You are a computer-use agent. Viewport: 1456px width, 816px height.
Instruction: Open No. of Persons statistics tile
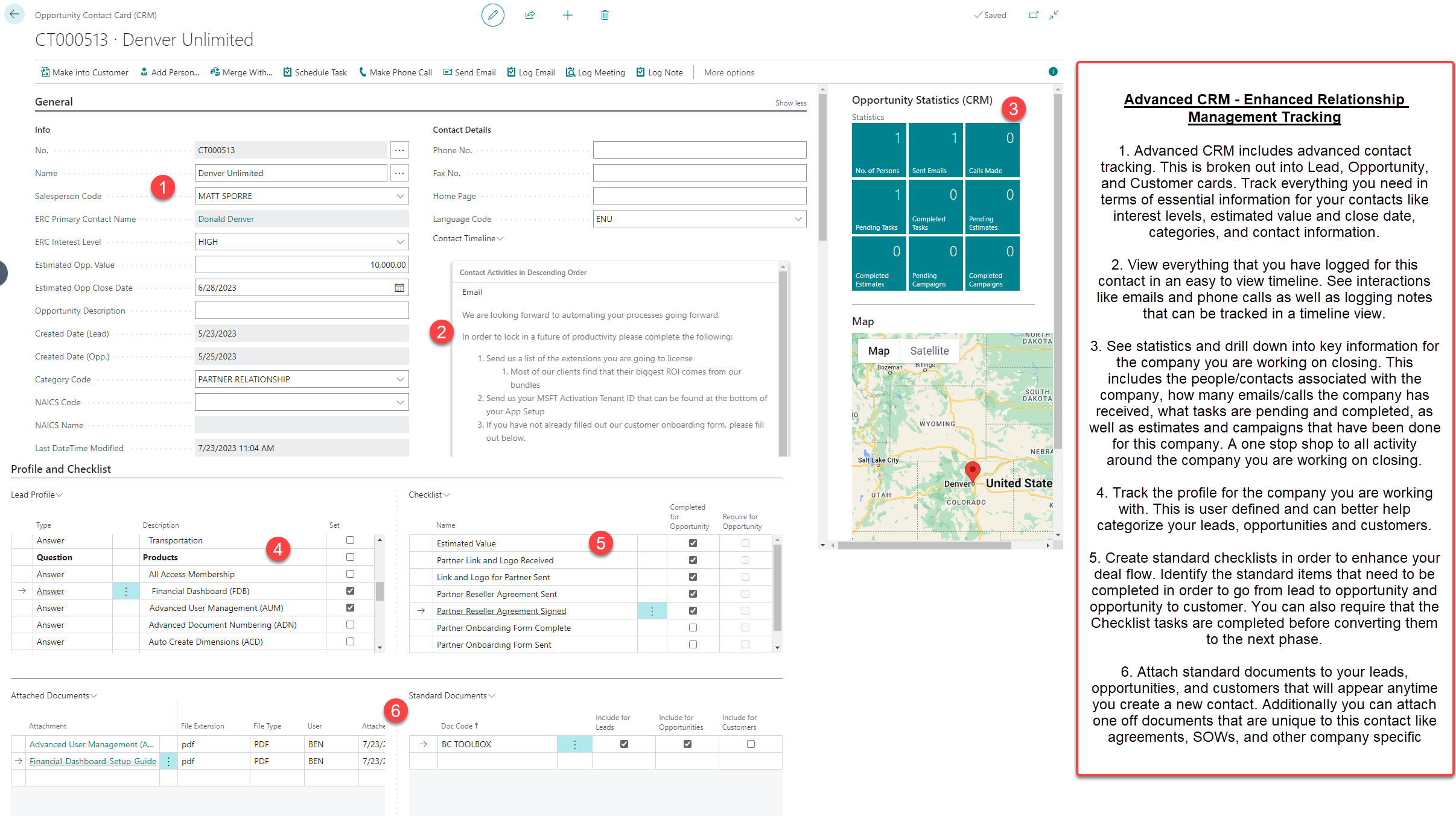click(879, 150)
